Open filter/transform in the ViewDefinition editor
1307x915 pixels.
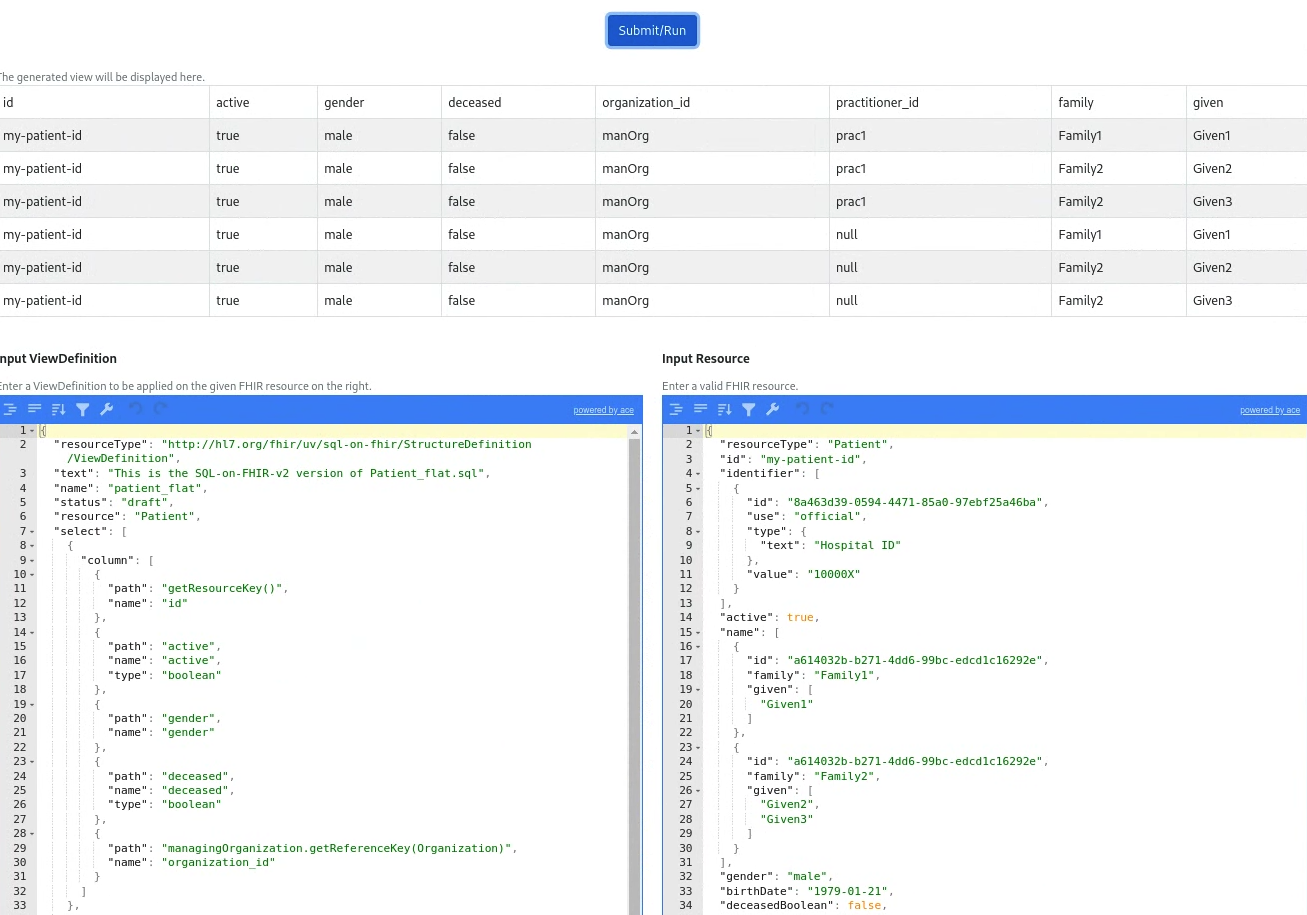82,409
